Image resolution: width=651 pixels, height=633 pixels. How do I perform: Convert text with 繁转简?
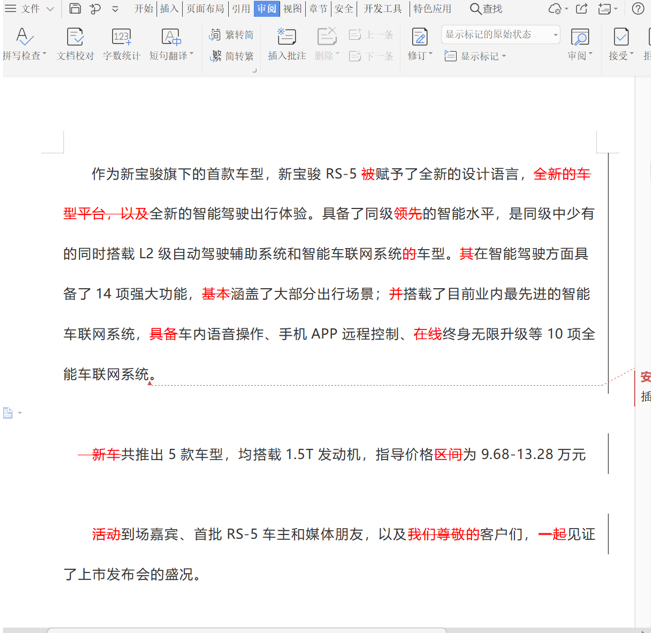[x=231, y=35]
